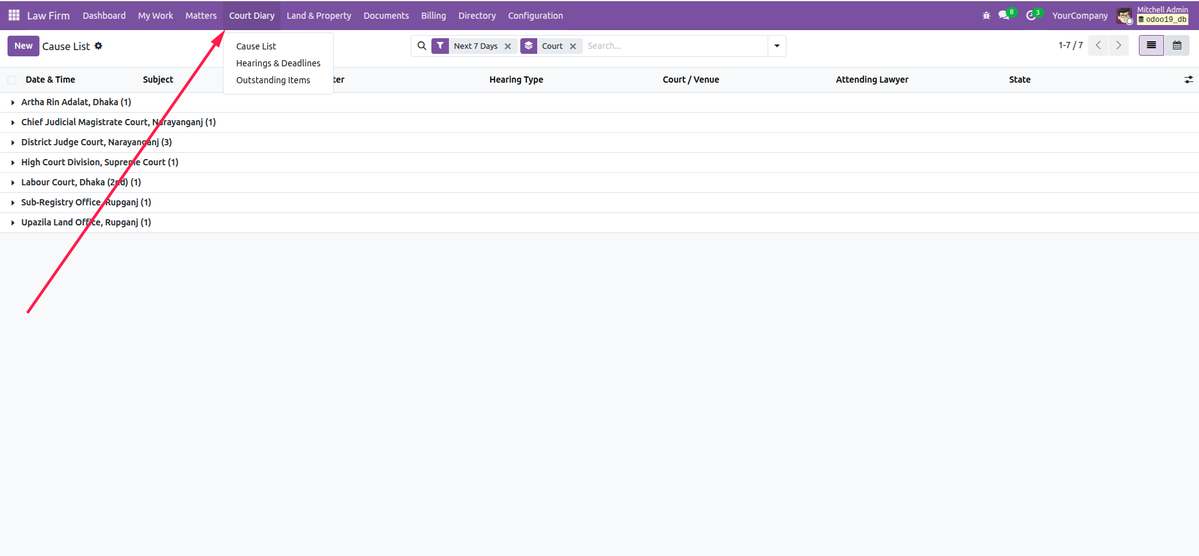Go to previous page of records

pyautogui.click(x=1099, y=46)
